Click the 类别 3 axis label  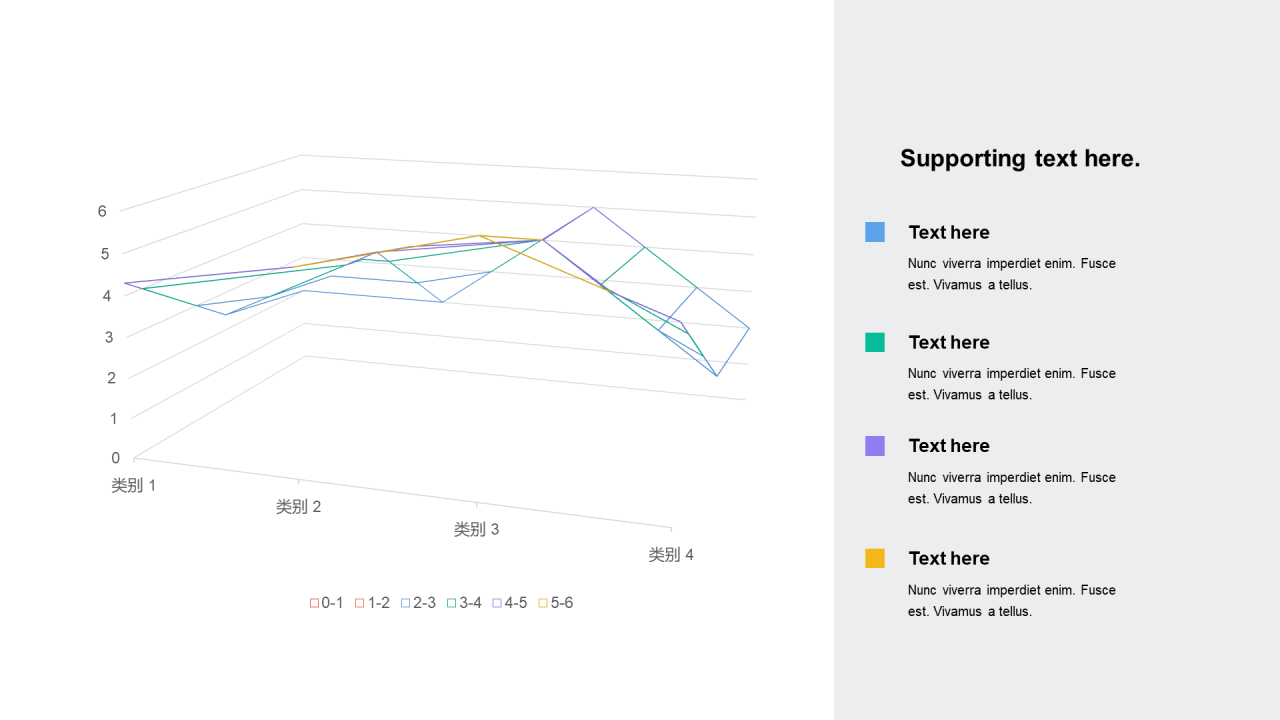click(x=476, y=529)
